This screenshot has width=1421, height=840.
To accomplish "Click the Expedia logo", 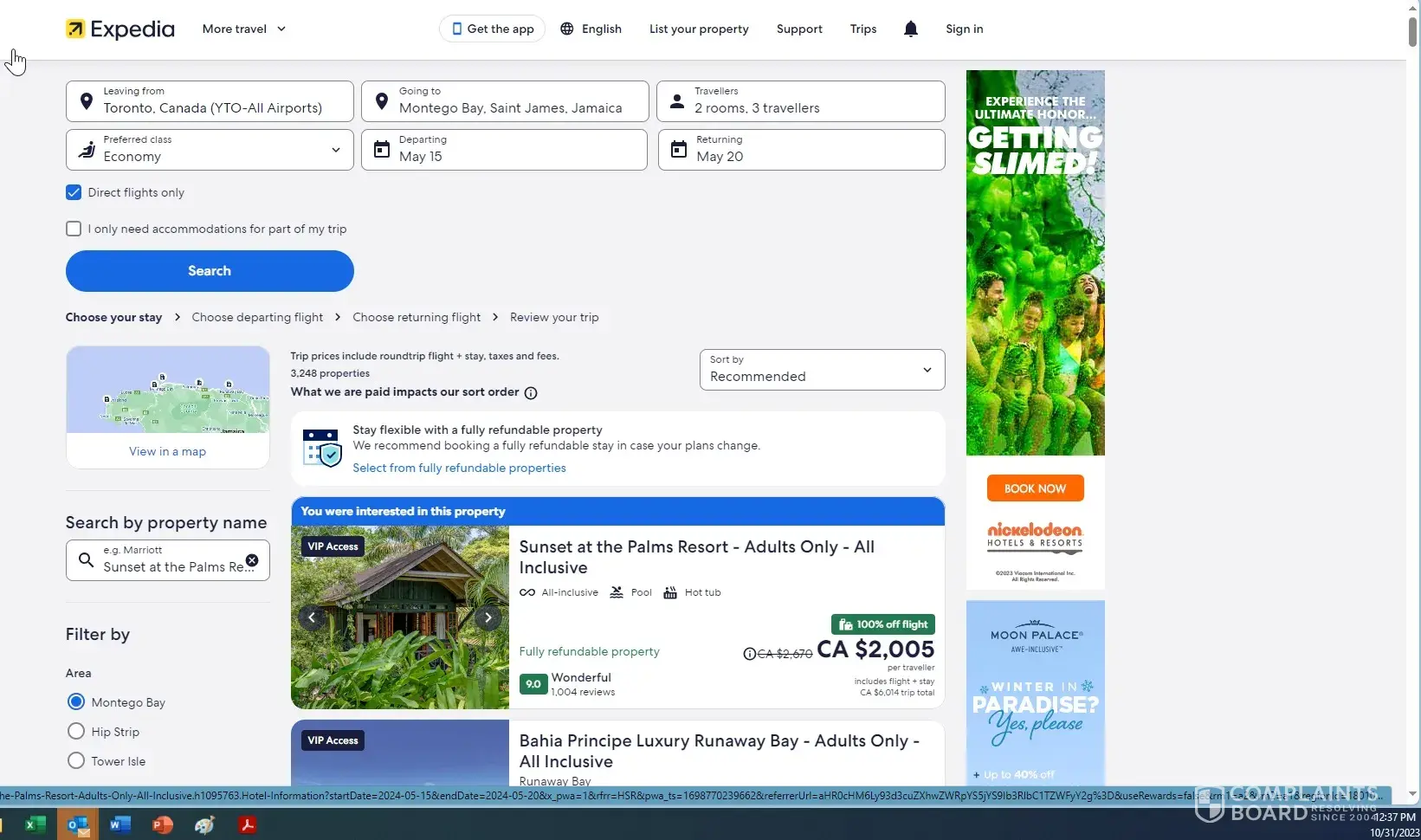I will [x=120, y=29].
